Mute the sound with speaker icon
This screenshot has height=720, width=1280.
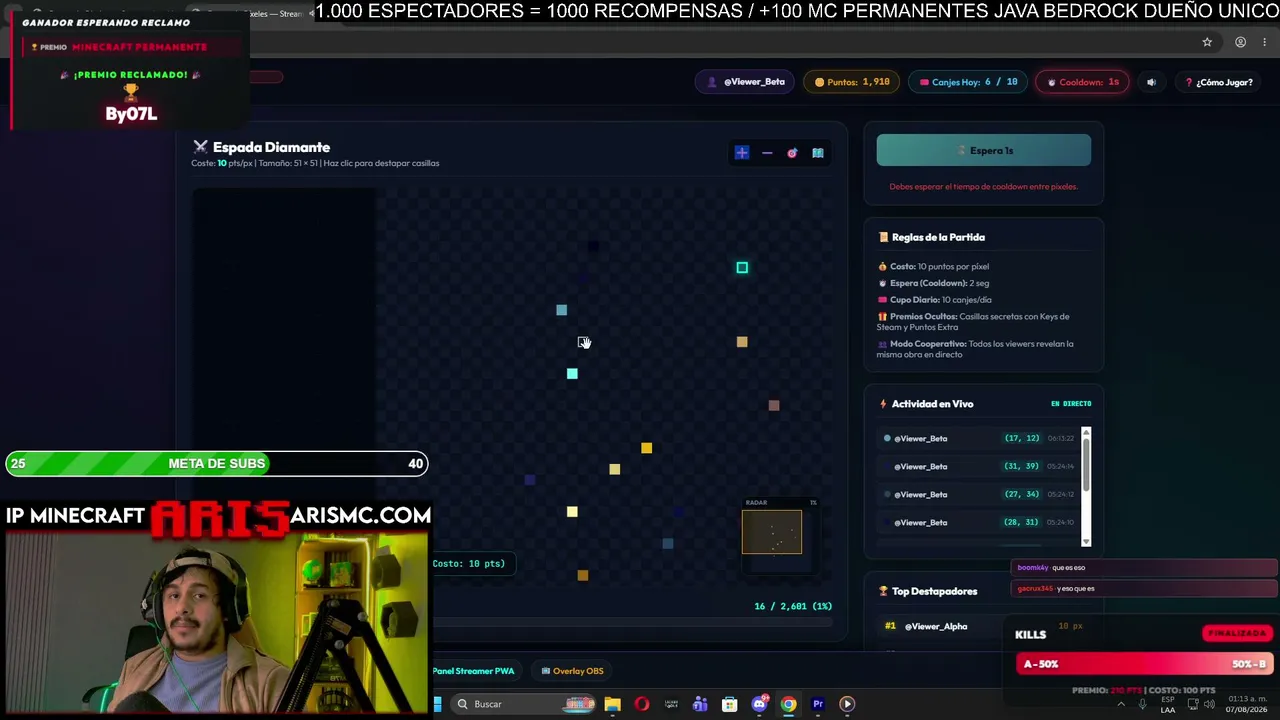(1151, 82)
